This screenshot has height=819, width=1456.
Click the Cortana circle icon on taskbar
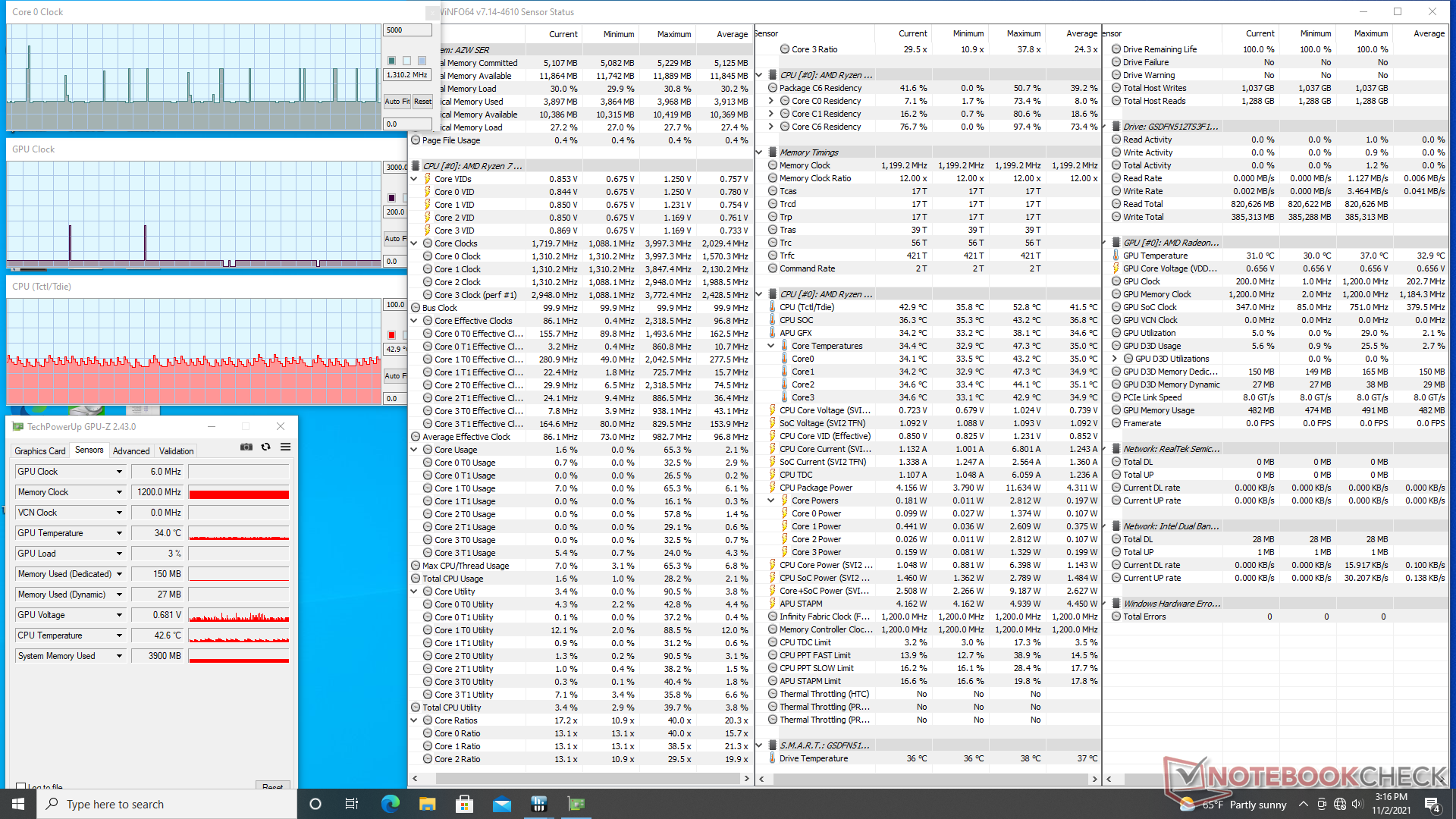pyautogui.click(x=315, y=804)
